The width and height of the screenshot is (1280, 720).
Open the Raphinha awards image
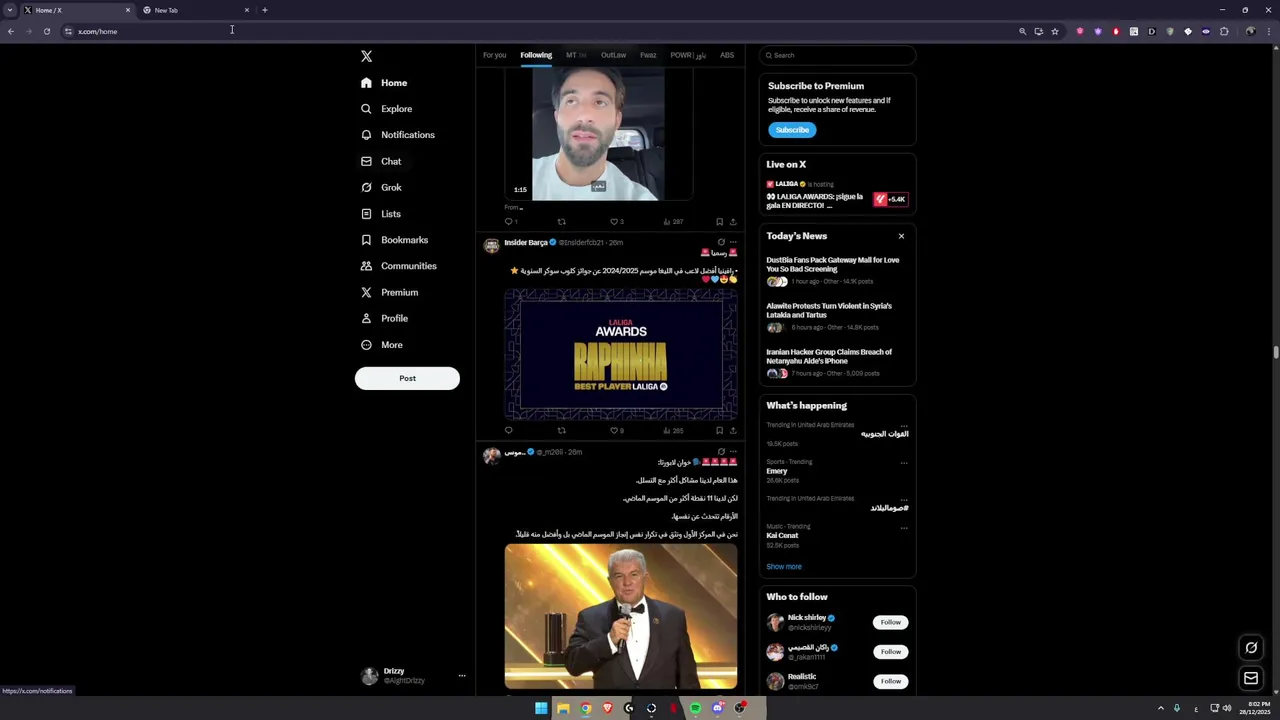621,355
